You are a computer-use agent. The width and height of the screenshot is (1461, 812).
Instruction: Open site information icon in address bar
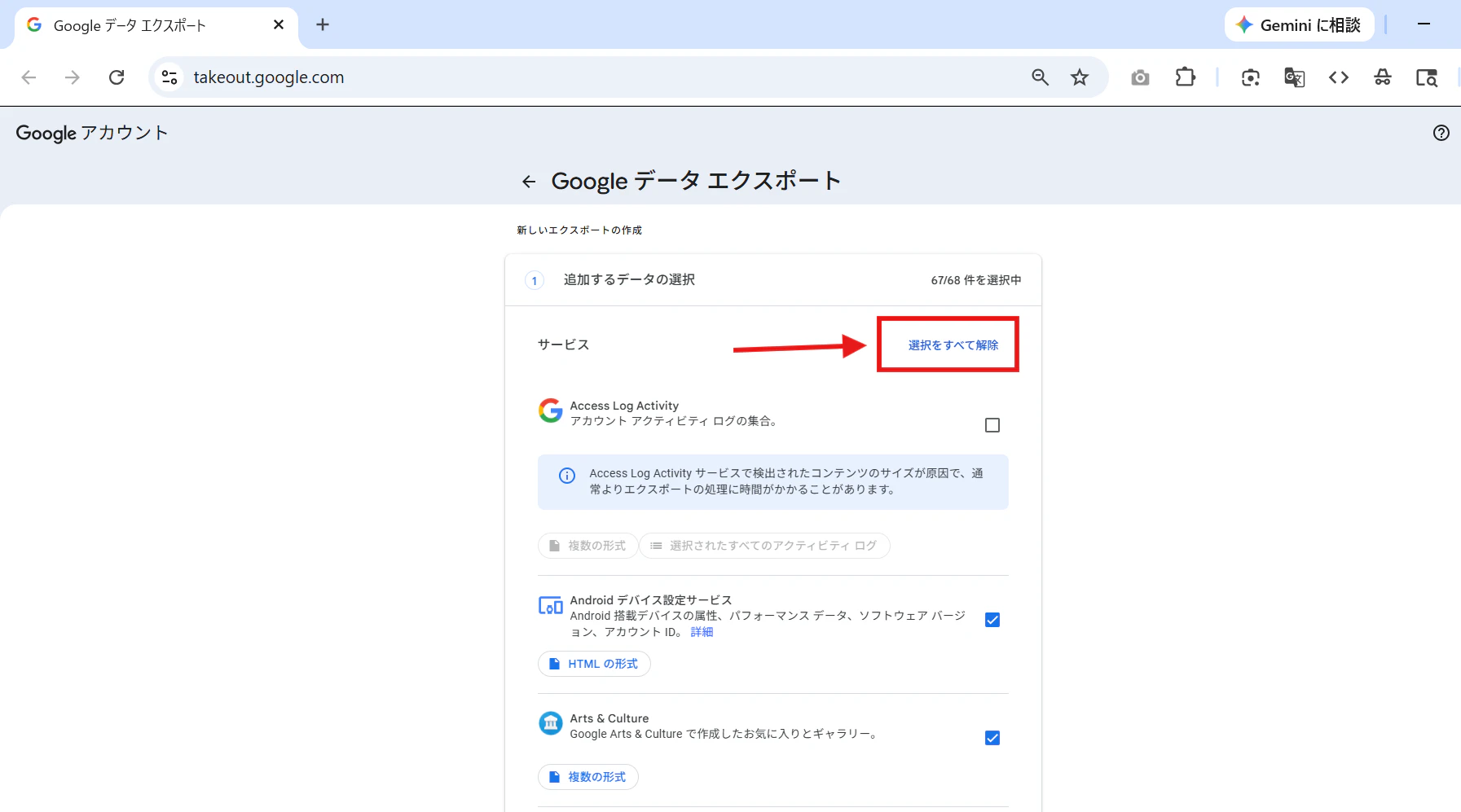[x=169, y=77]
